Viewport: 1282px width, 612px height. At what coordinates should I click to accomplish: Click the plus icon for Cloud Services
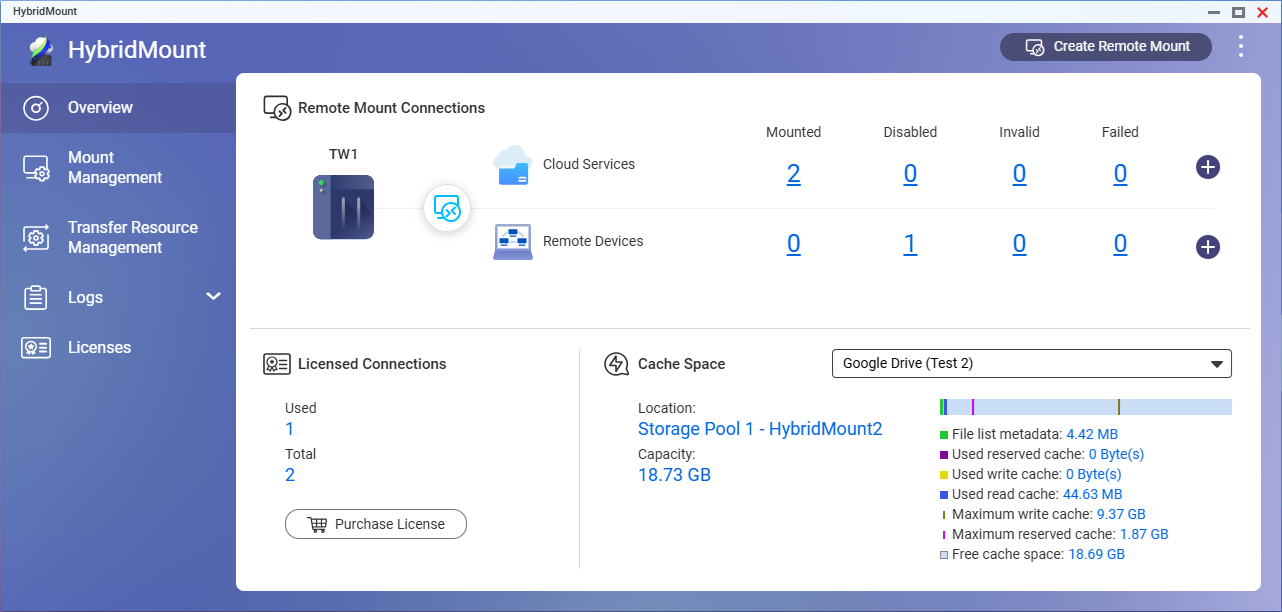1207,167
